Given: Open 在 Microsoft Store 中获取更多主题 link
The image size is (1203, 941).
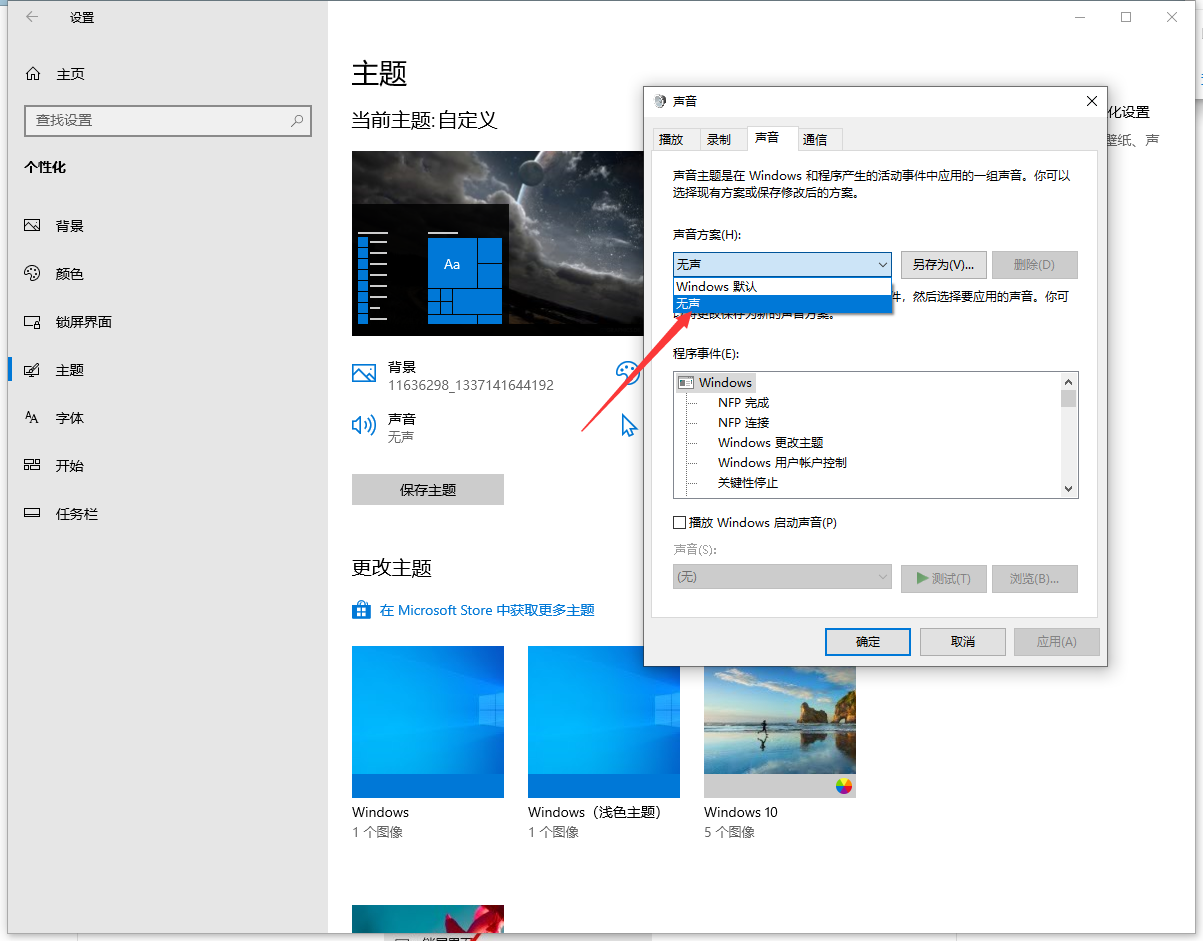Looking at the screenshot, I should [x=487, y=610].
